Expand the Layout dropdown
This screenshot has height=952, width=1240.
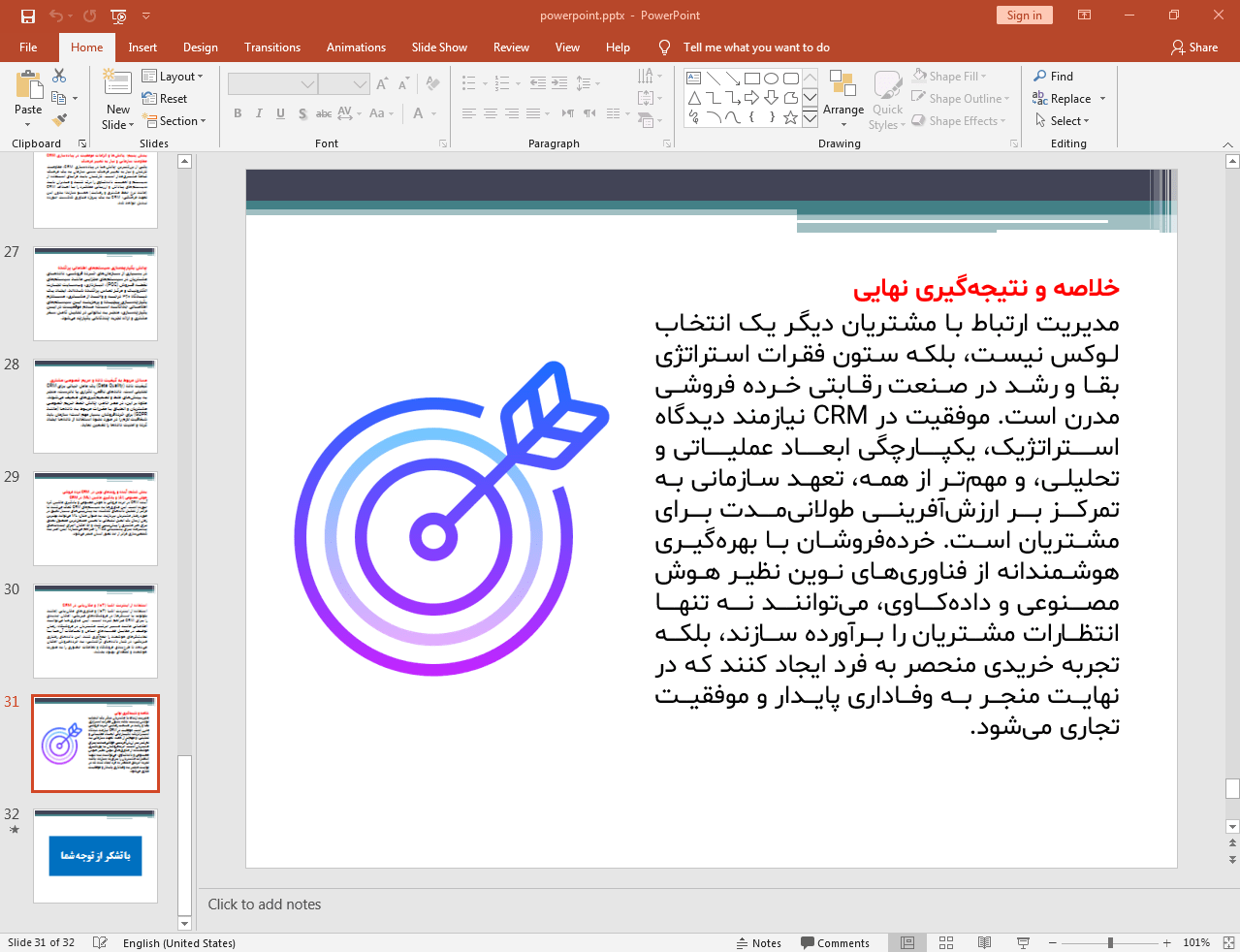pyautogui.click(x=174, y=77)
